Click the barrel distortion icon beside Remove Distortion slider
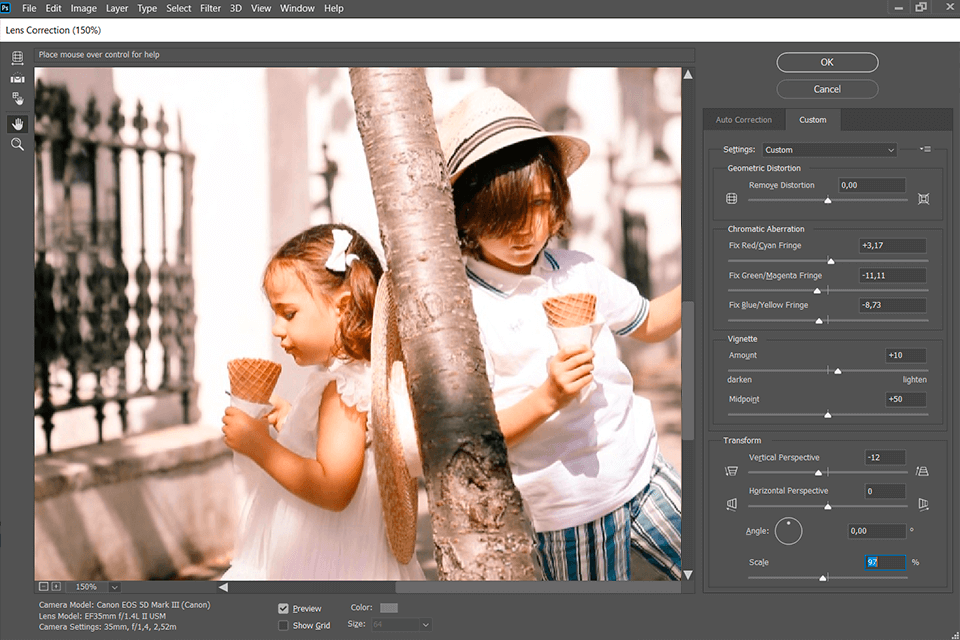 coord(731,198)
